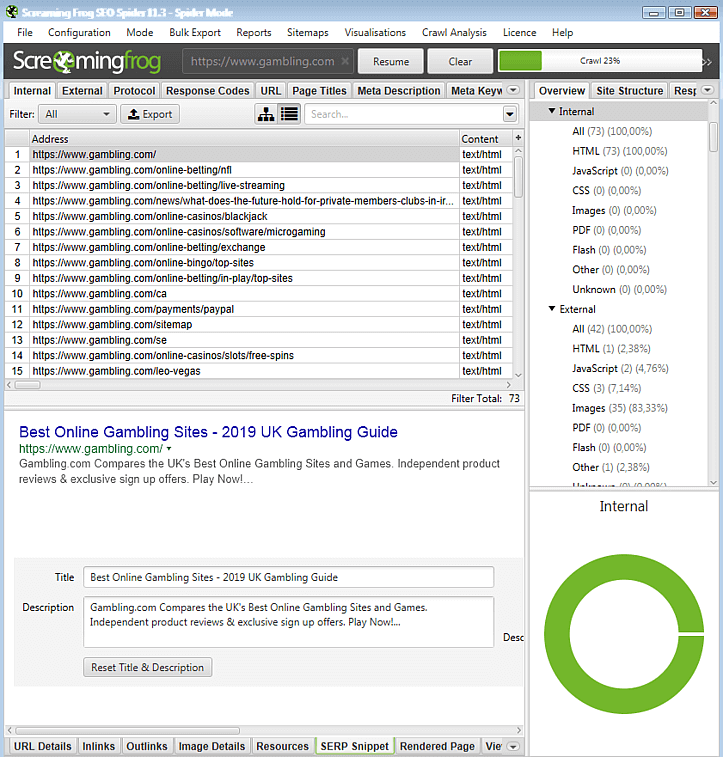Switch to the Page Titles tab

320,91
